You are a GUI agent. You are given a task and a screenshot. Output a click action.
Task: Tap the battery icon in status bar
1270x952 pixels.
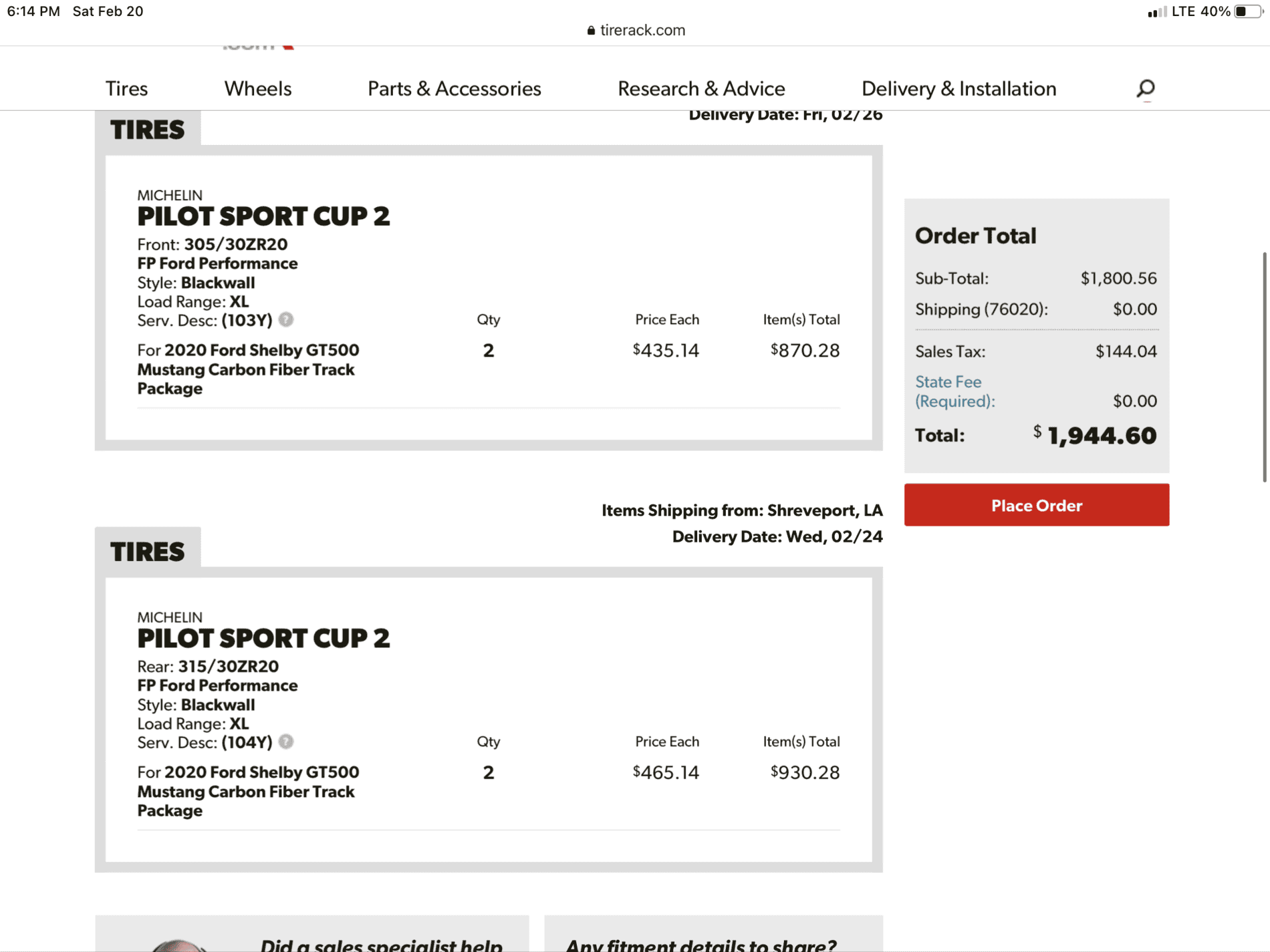pyautogui.click(x=1249, y=11)
